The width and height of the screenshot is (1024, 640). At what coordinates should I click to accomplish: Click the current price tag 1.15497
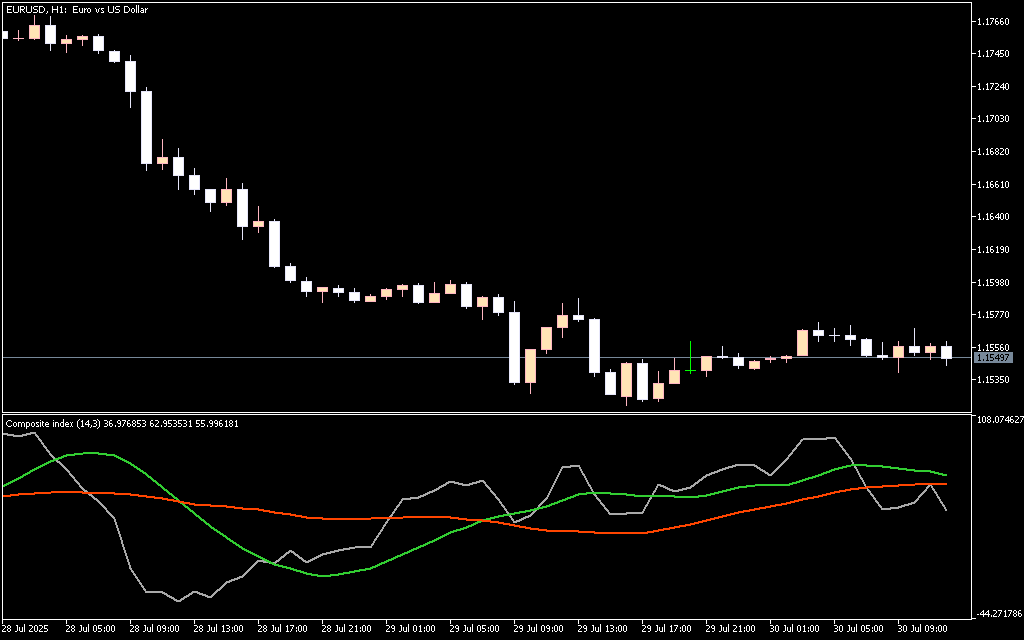coord(994,357)
